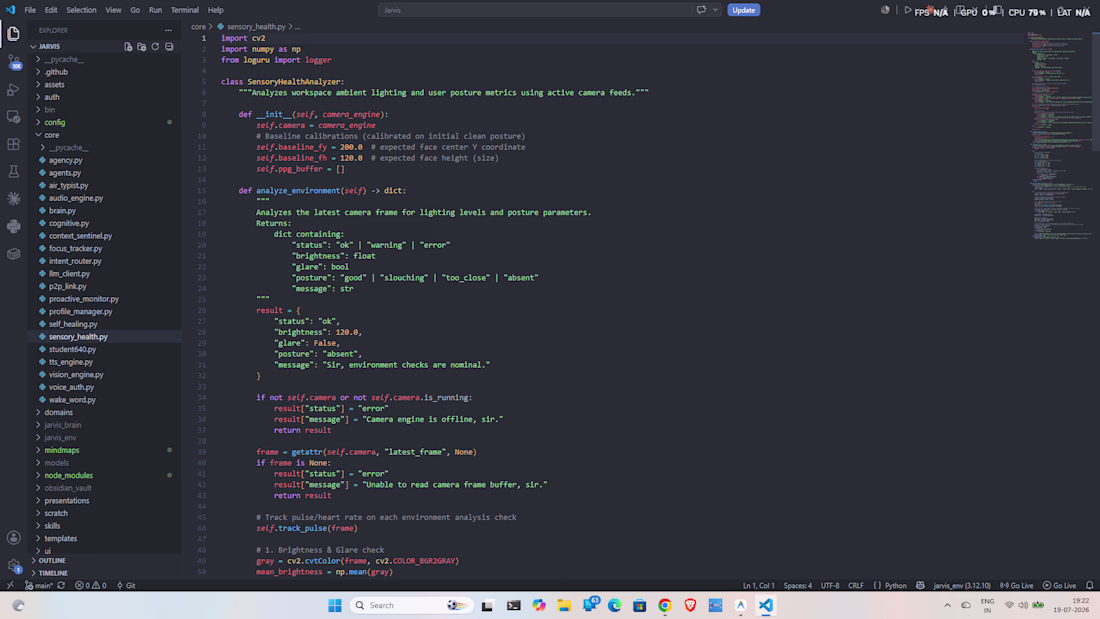Click jarvis_env (3.12.10) interpreter selector
Viewport: 1100px width, 619px height.
point(962,585)
